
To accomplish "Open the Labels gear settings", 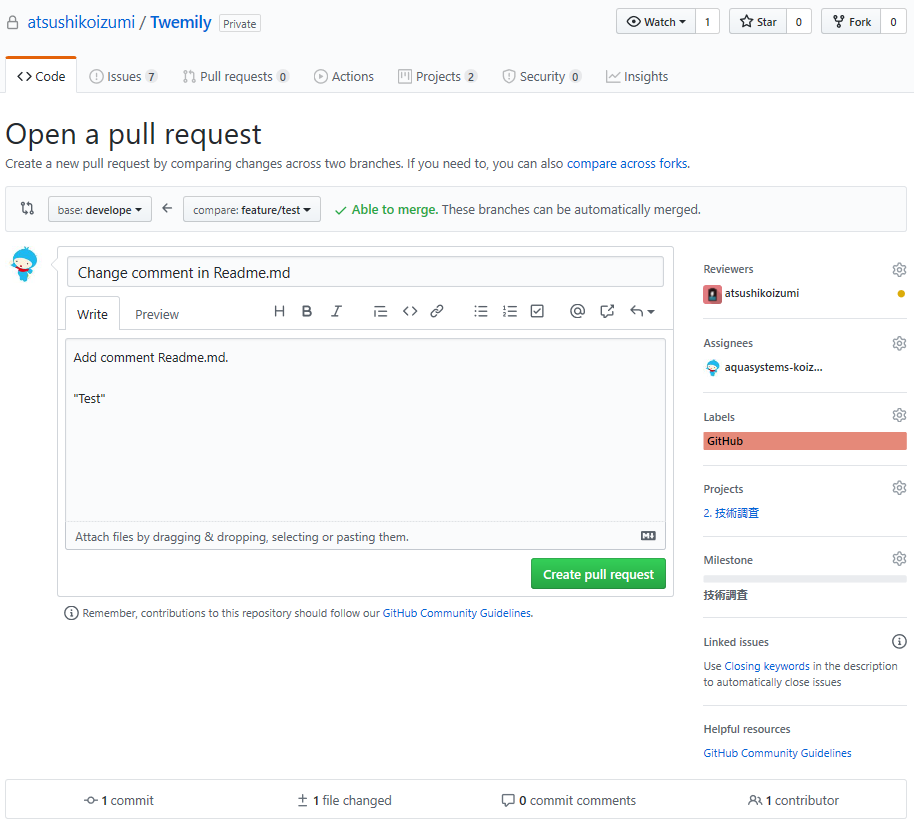I will [x=899, y=416].
